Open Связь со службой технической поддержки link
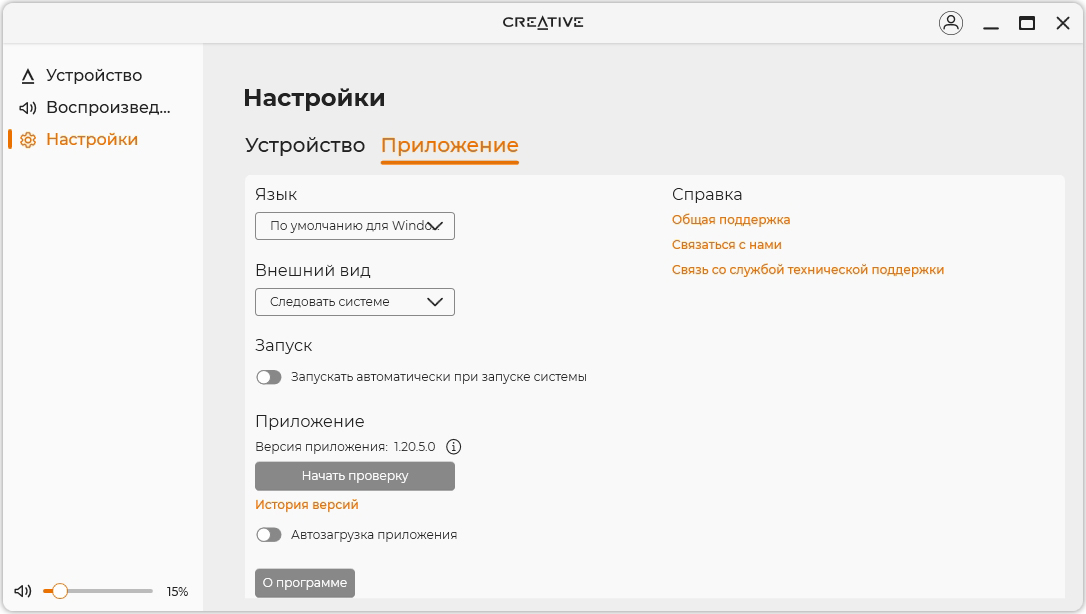This screenshot has width=1086, height=614. (x=808, y=270)
